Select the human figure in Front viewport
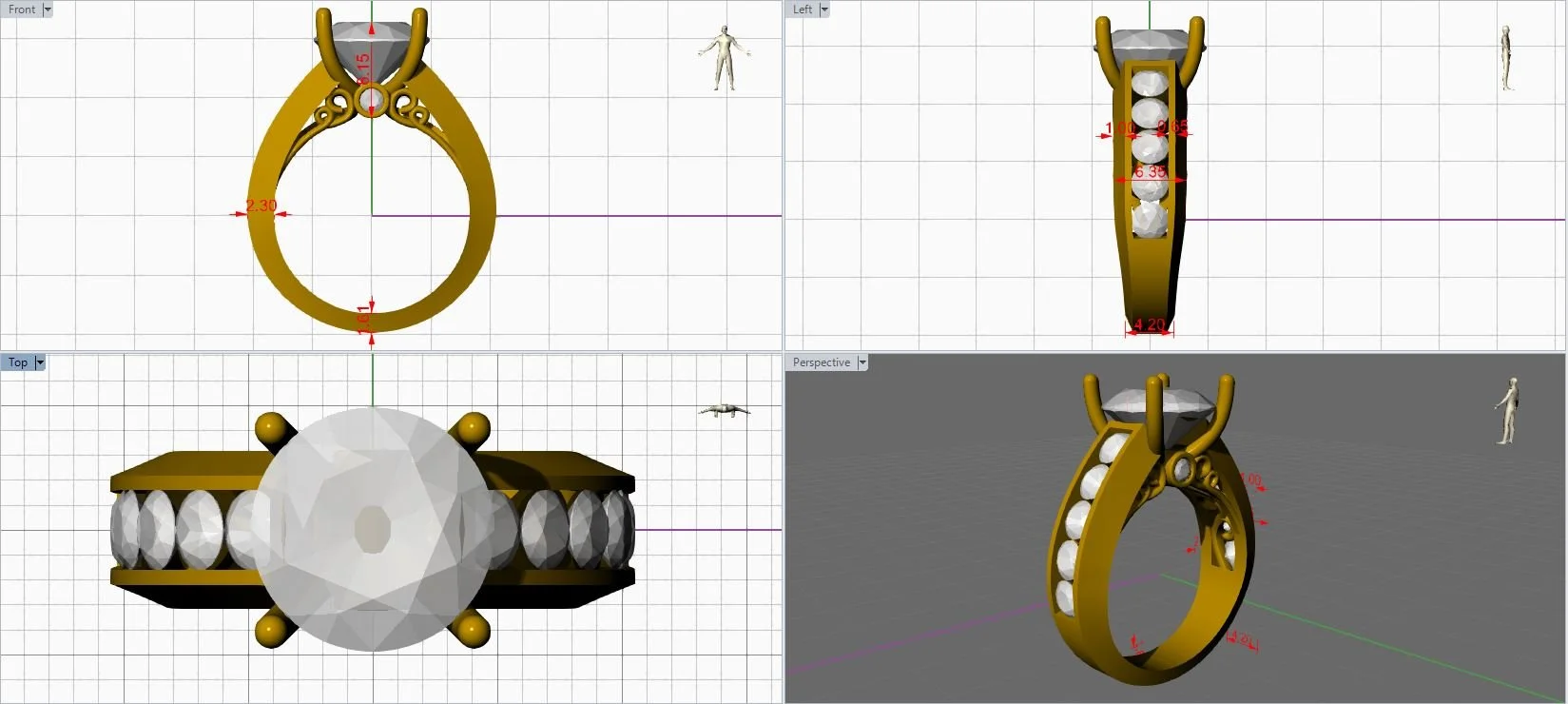Image resolution: width=1568 pixels, height=704 pixels. pyautogui.click(x=724, y=58)
